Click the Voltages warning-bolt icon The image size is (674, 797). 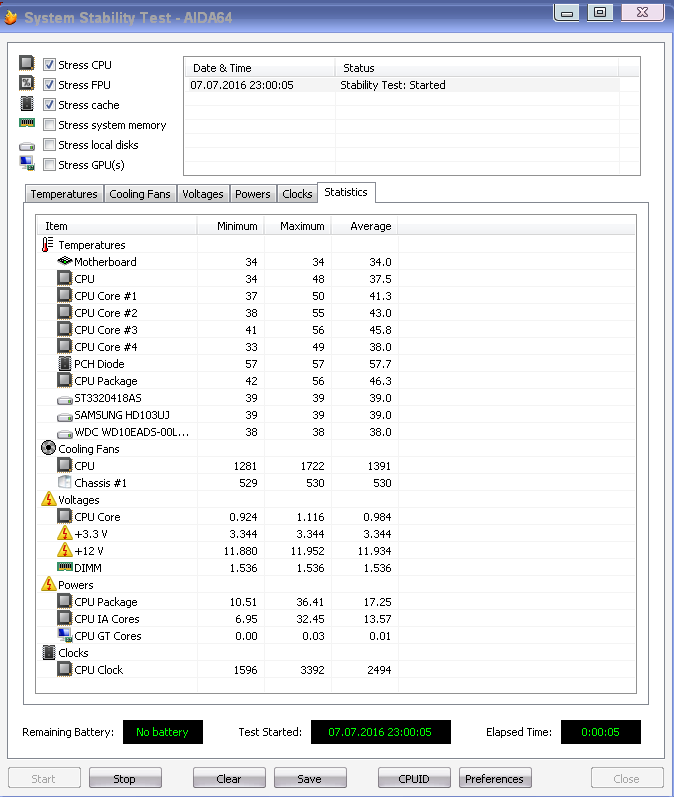click(x=48, y=499)
